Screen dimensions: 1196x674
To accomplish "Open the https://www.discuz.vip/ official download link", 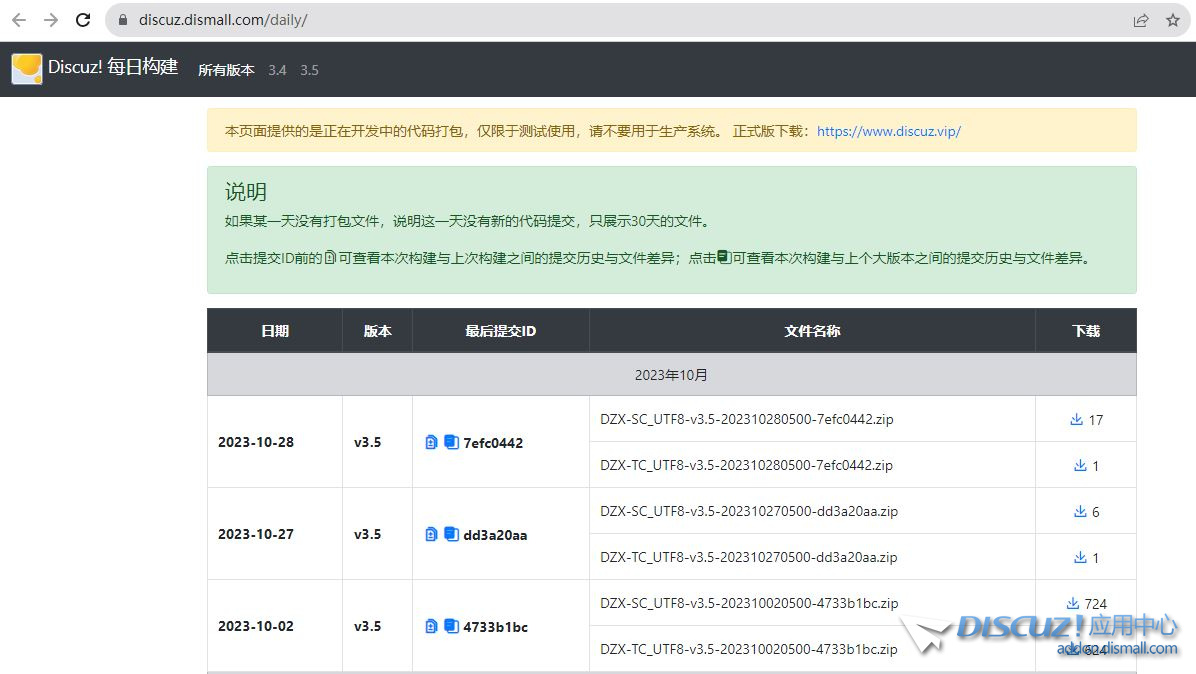I will tap(889, 131).
